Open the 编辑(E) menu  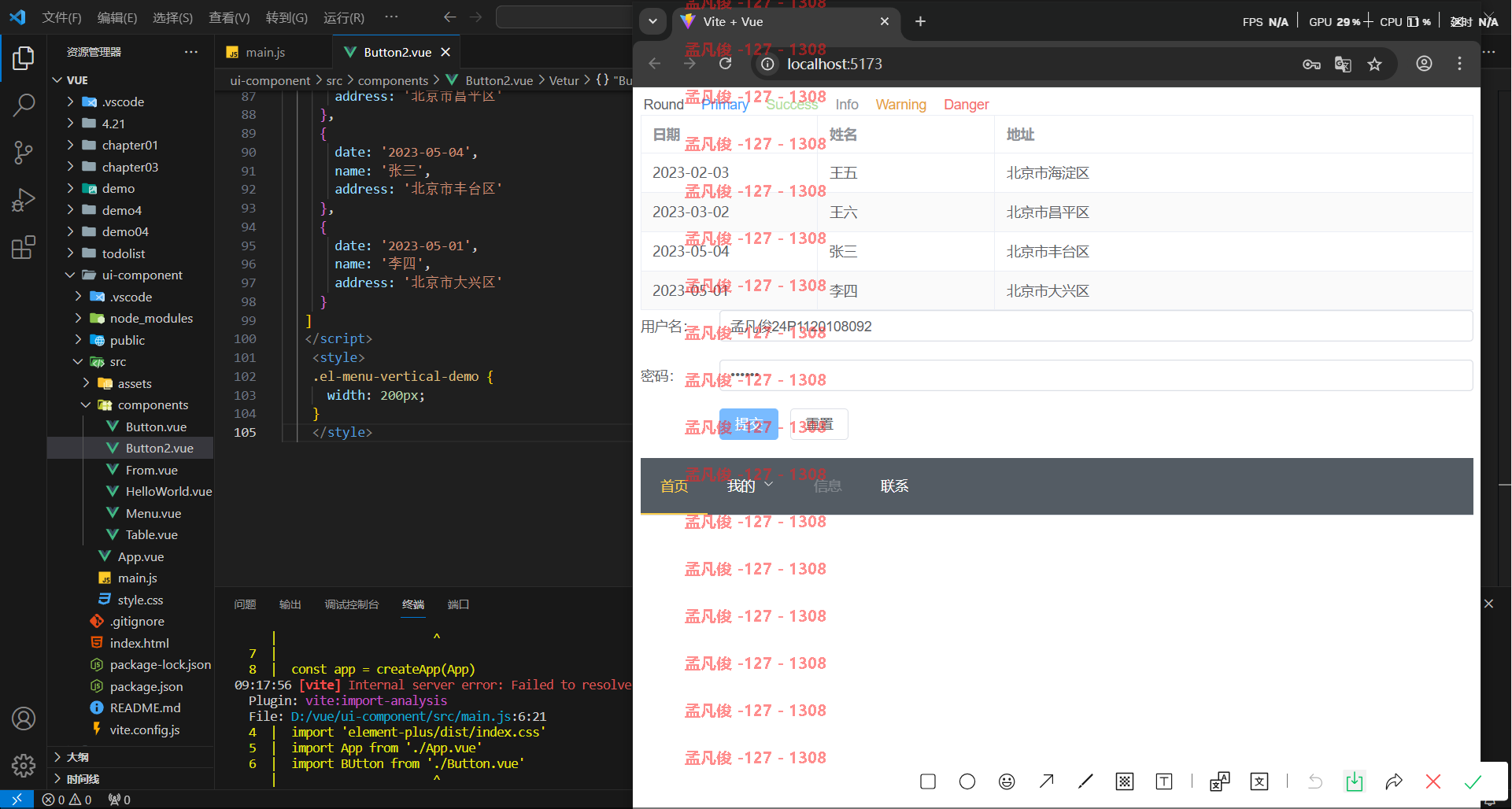(x=117, y=17)
